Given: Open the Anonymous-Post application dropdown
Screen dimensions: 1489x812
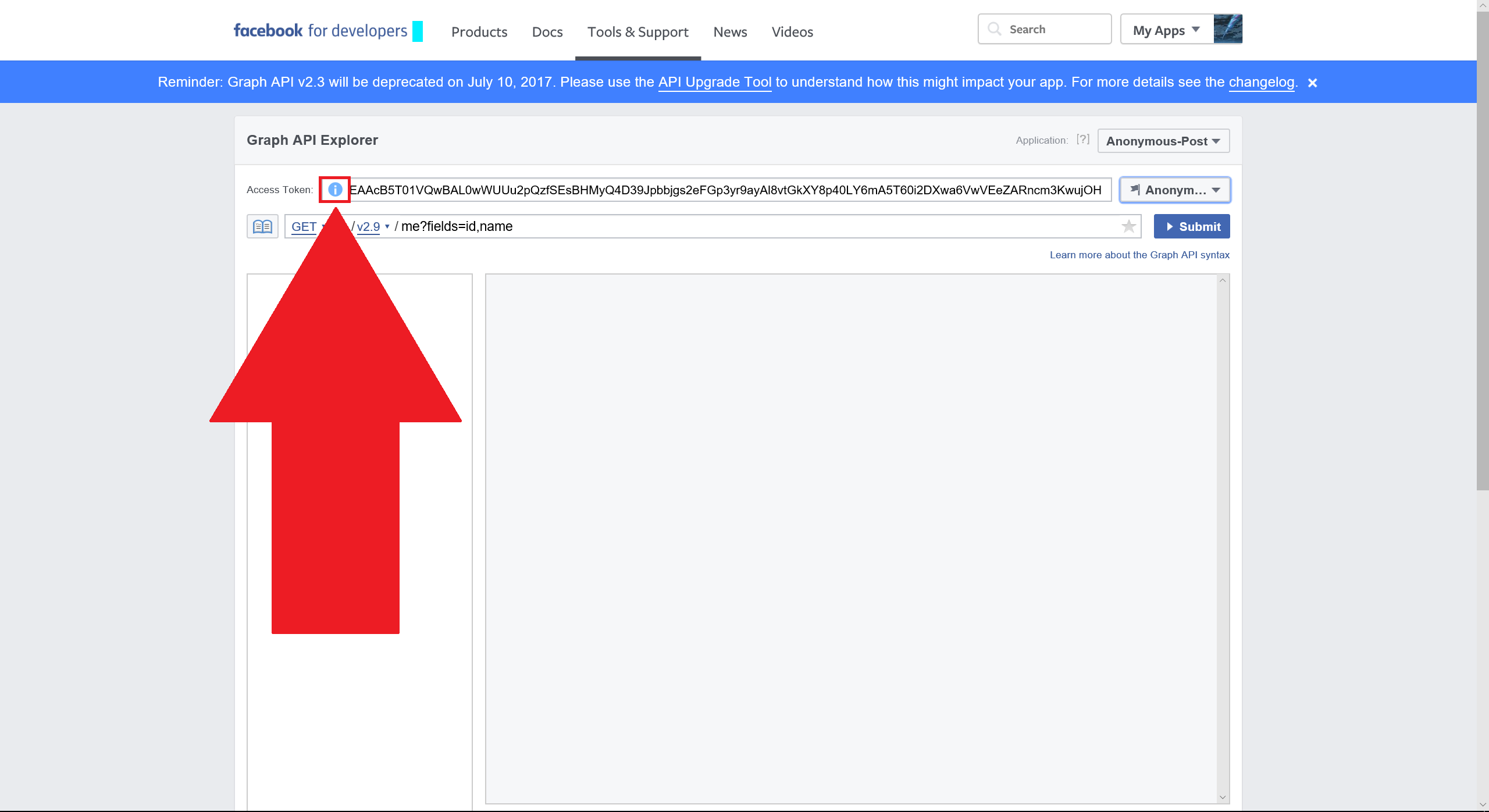Looking at the screenshot, I should pos(1163,141).
